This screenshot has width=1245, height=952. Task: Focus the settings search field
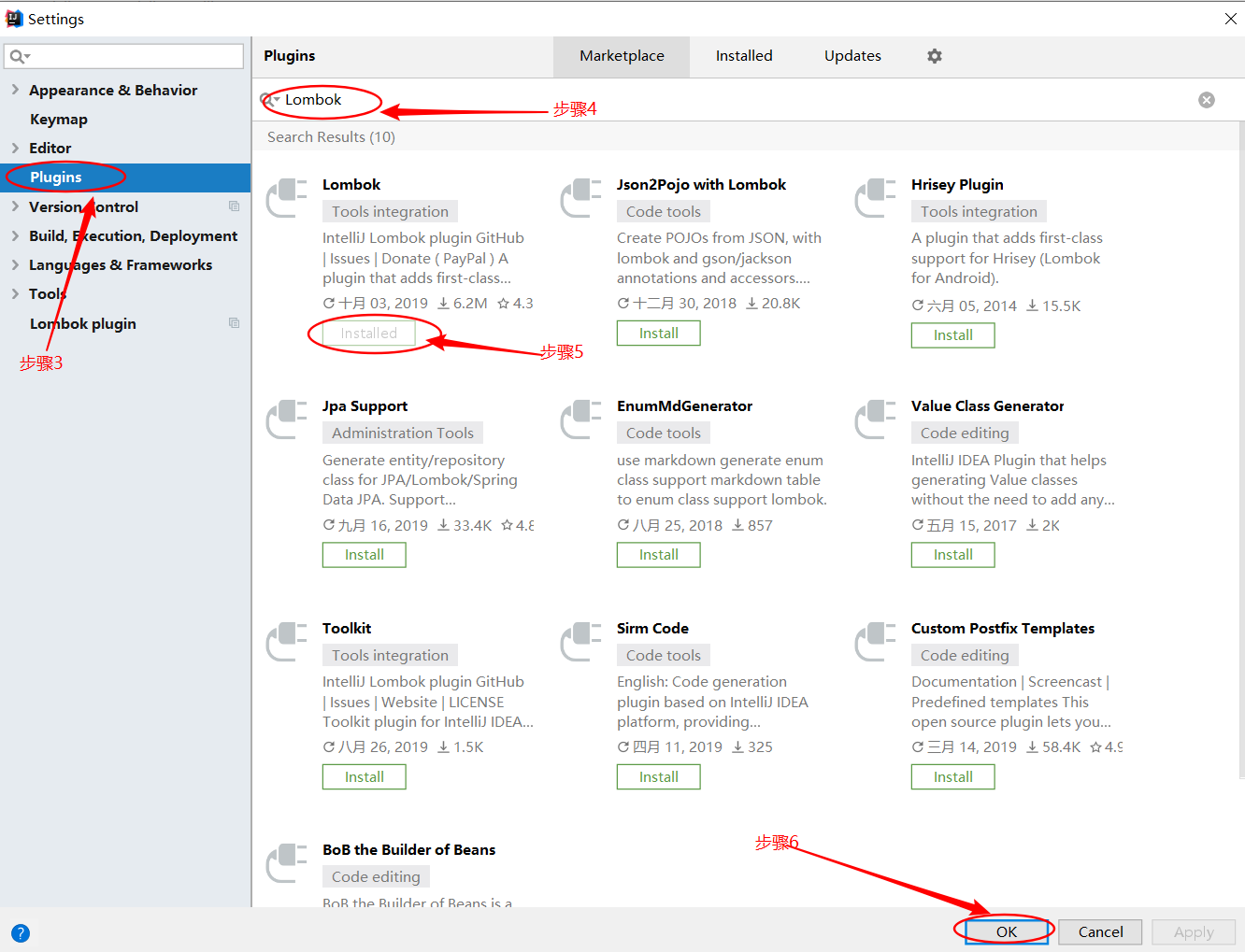pos(124,56)
